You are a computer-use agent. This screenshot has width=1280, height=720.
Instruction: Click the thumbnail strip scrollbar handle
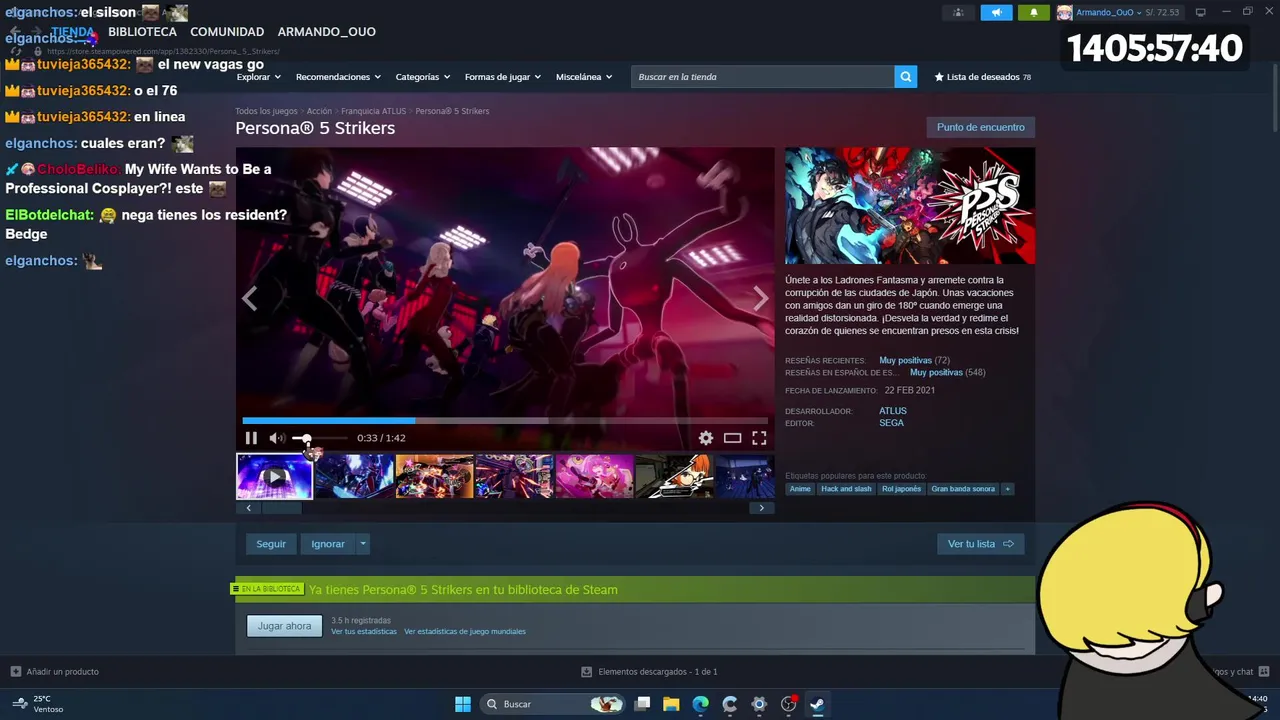(x=281, y=508)
